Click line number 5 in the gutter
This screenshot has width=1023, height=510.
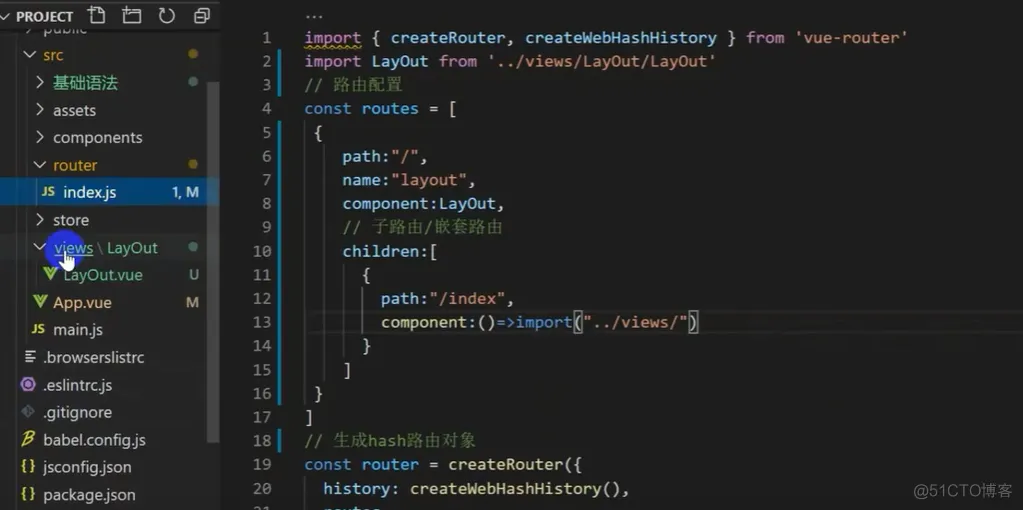(266, 132)
